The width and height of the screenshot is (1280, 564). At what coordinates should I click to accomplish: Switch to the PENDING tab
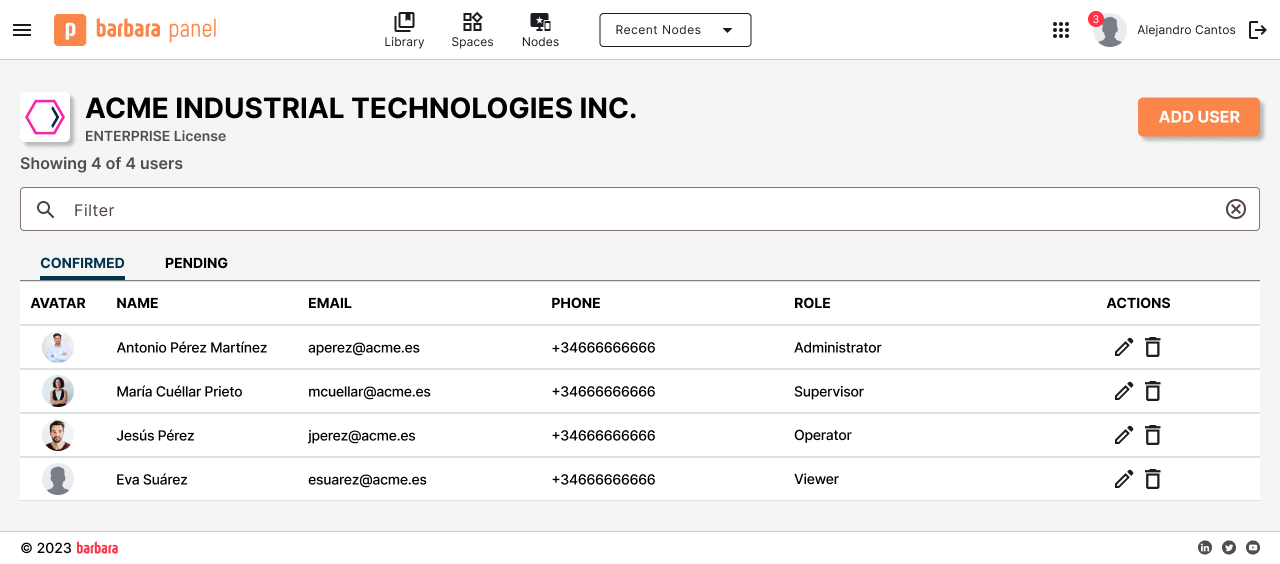[x=196, y=263]
